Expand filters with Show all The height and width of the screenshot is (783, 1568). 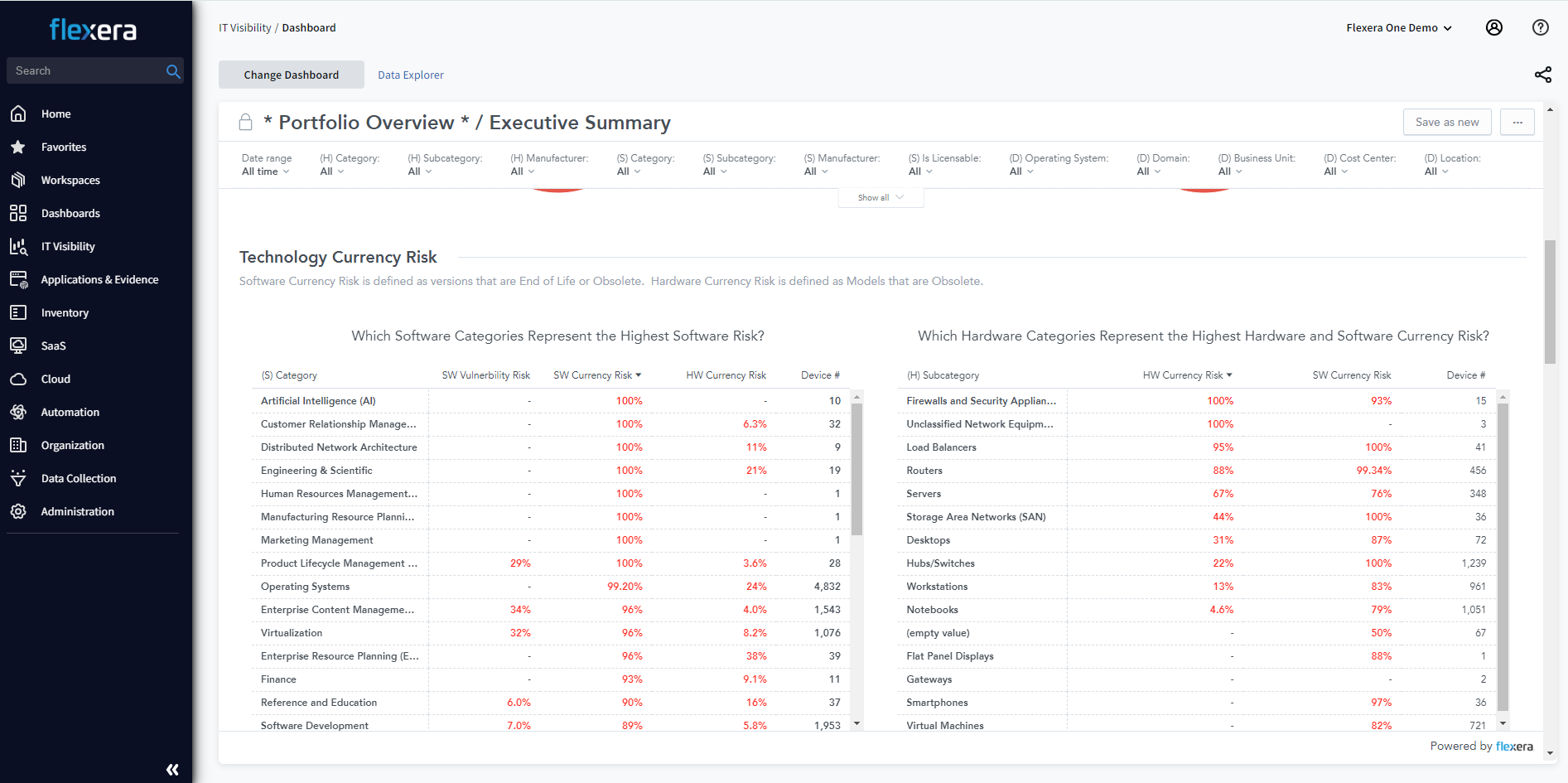[880, 197]
